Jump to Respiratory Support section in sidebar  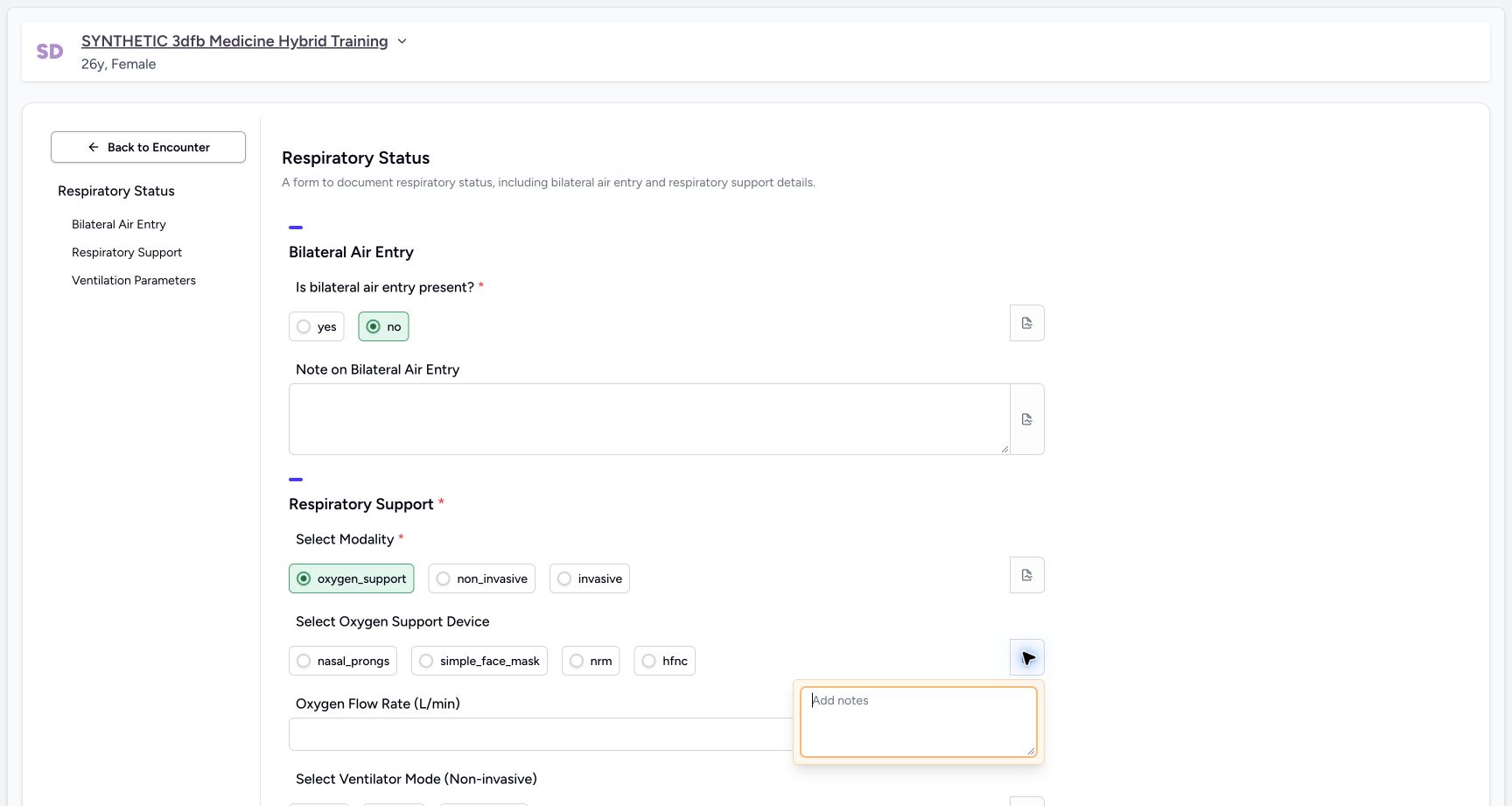[x=127, y=252]
